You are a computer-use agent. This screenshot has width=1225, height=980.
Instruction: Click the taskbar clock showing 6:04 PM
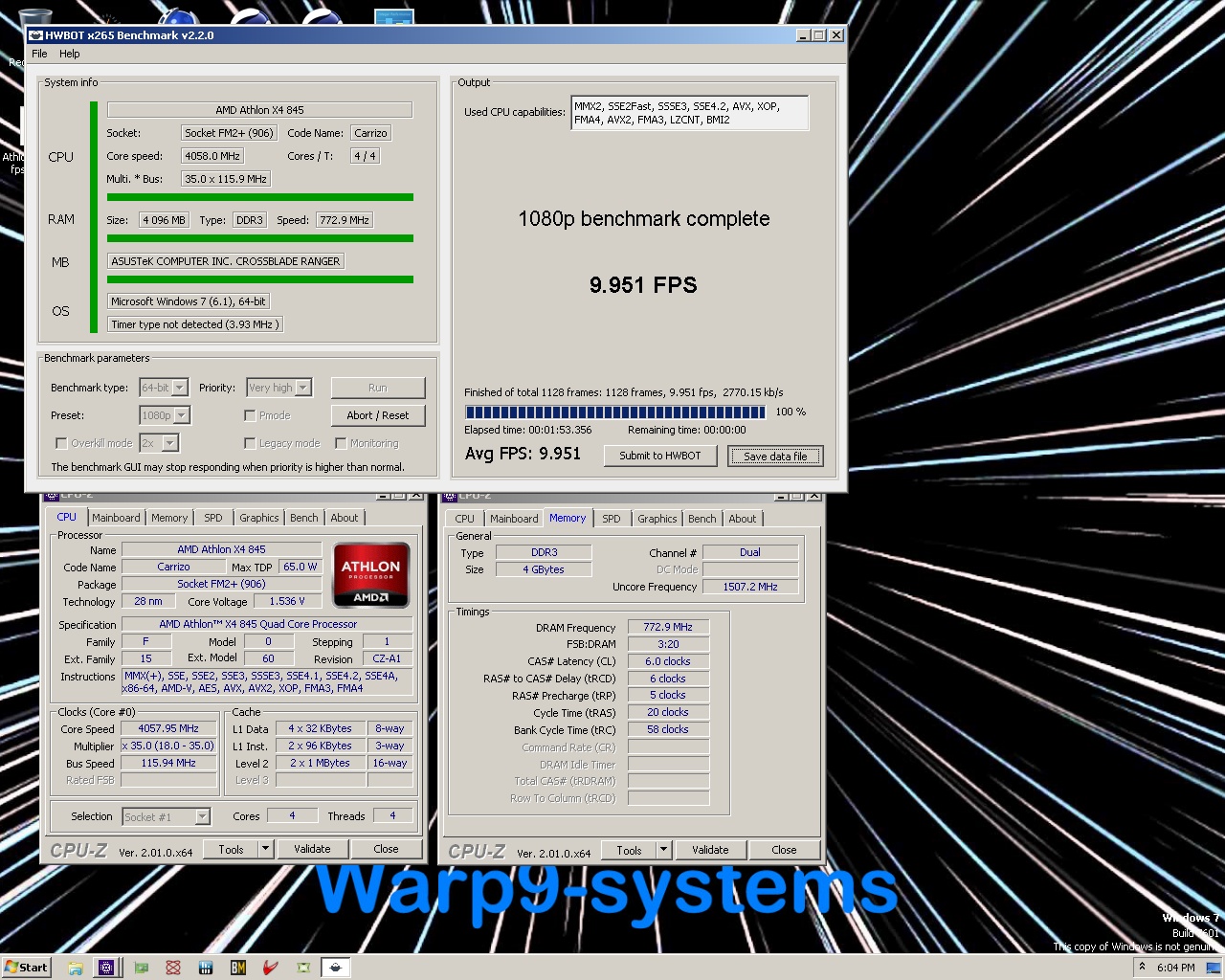tap(1175, 968)
